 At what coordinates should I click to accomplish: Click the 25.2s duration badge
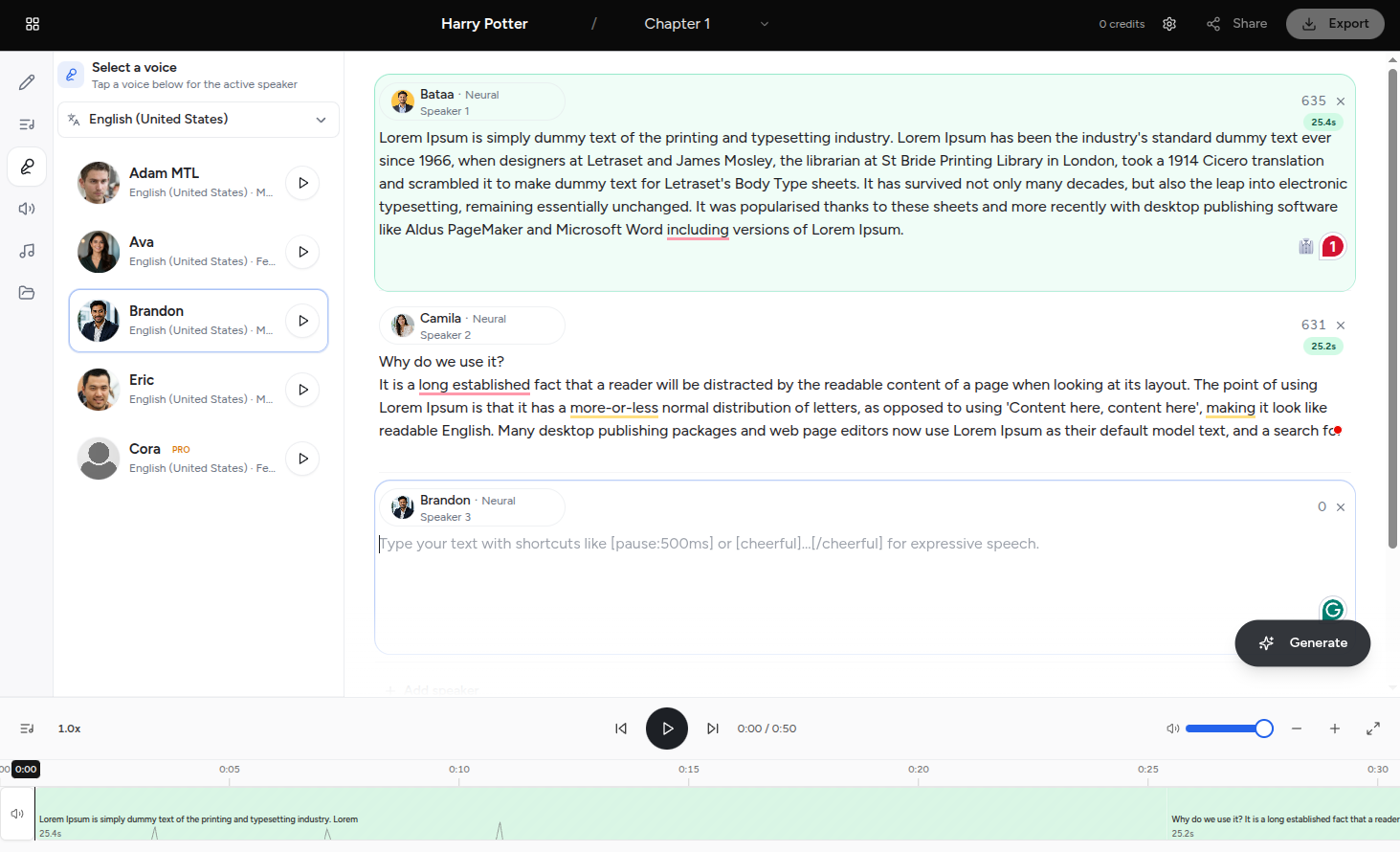pos(1323,347)
